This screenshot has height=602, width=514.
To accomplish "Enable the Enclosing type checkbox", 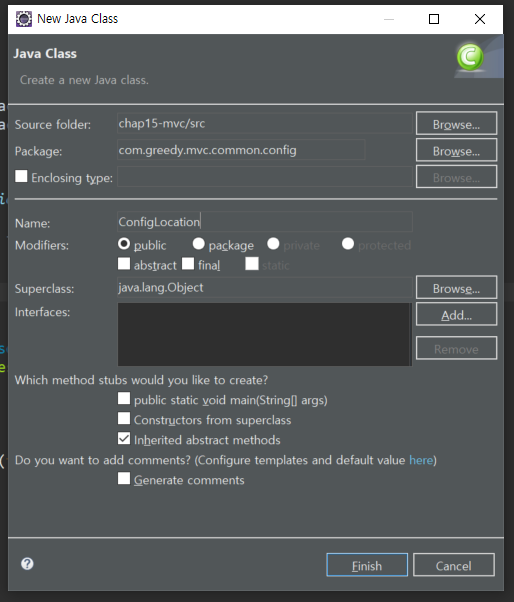I will [x=21, y=176].
